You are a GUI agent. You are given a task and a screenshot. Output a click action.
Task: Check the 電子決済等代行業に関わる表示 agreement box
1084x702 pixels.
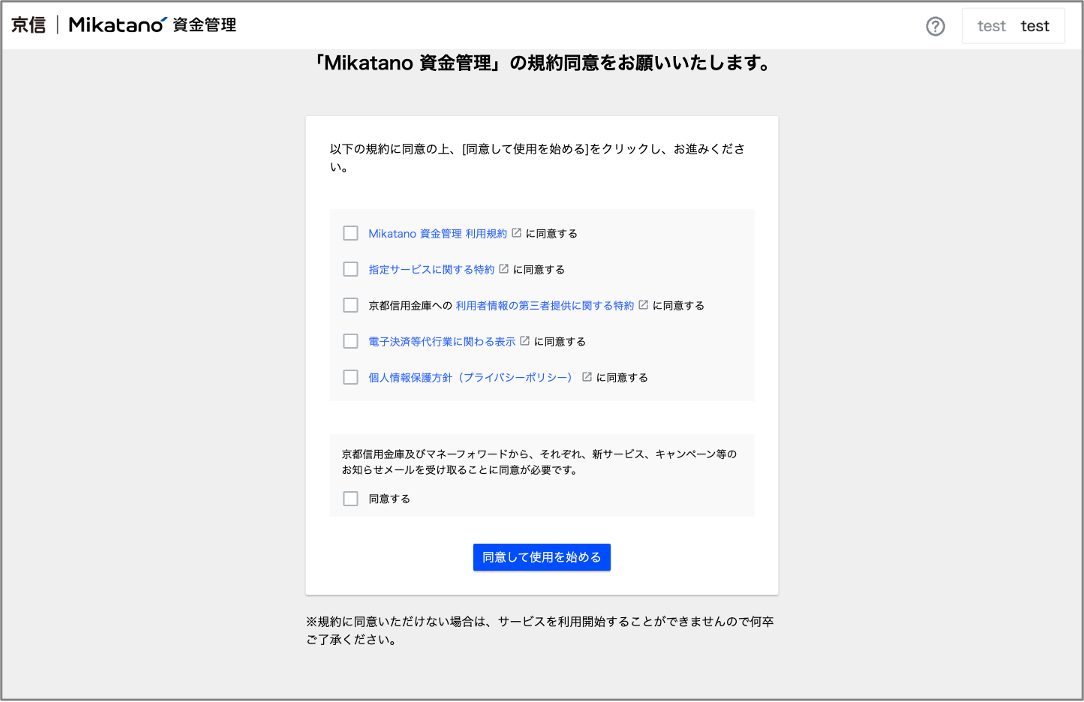point(351,341)
